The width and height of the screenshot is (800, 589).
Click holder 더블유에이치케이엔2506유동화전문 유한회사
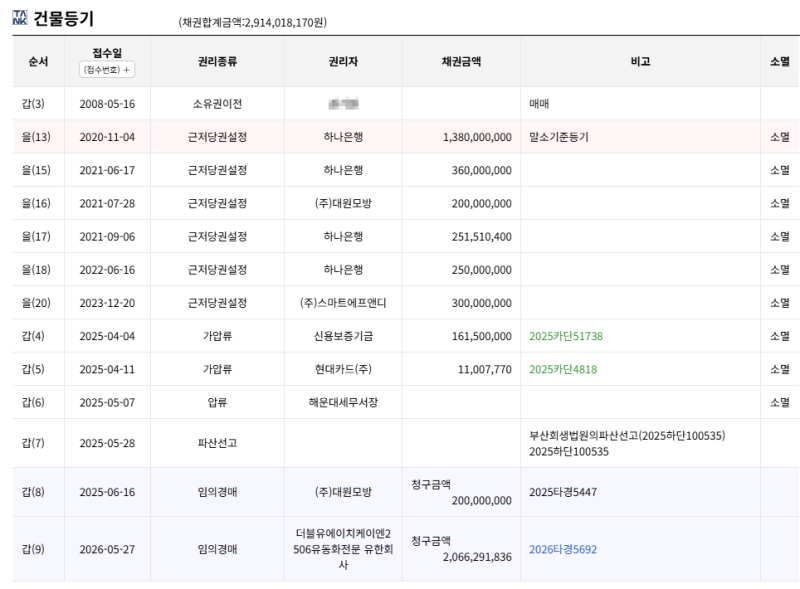coord(343,549)
